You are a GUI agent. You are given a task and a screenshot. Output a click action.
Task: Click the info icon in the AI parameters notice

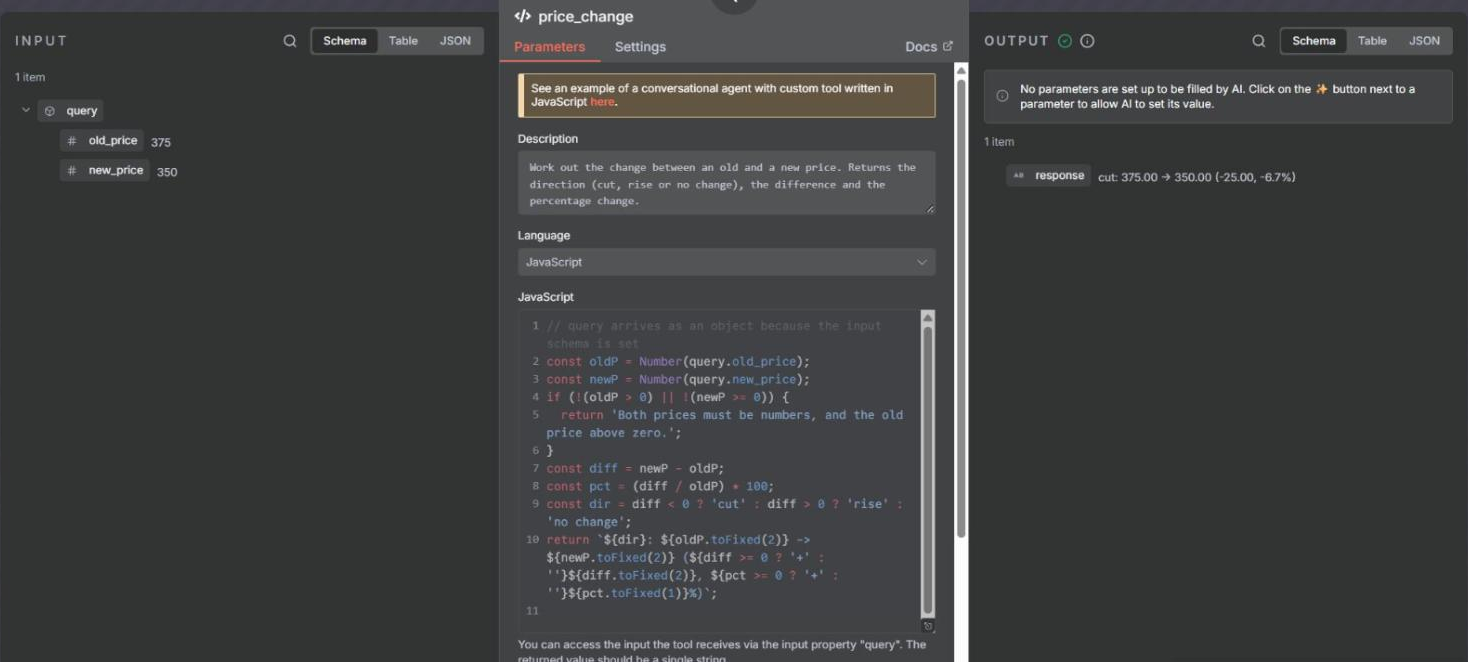[x=1002, y=96]
